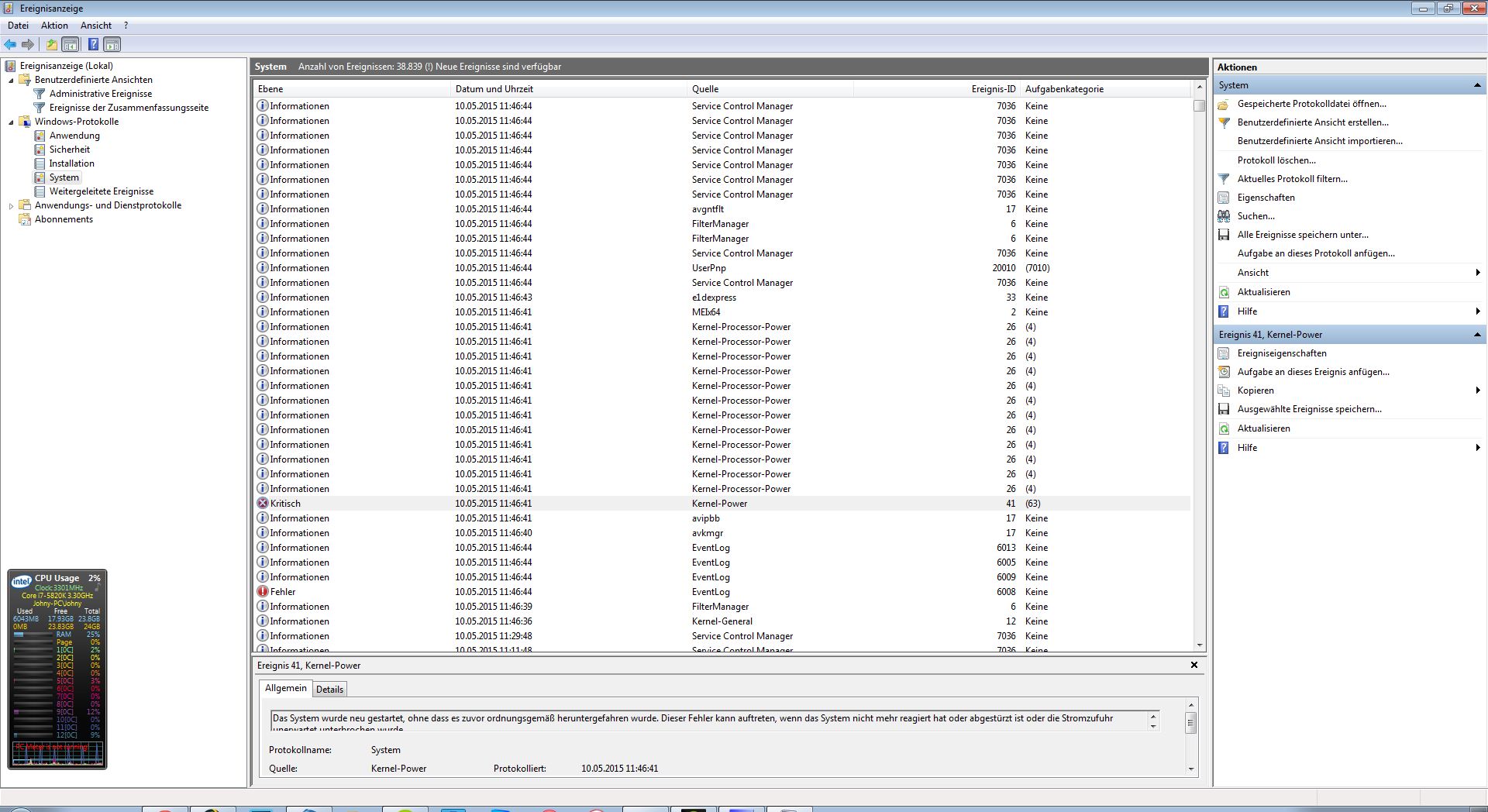Click the event list vertical scrollbar thumb

pyautogui.click(x=1200, y=105)
